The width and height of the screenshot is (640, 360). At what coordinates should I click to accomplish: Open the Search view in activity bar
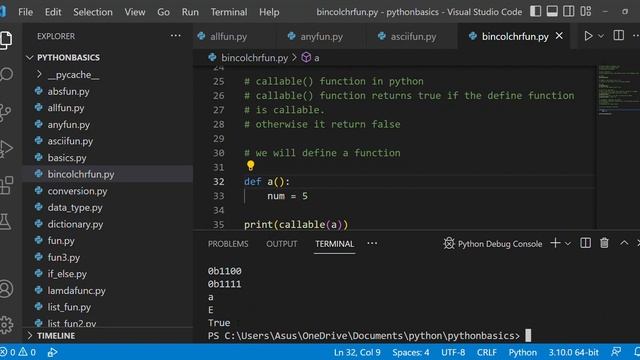[x=6, y=74]
